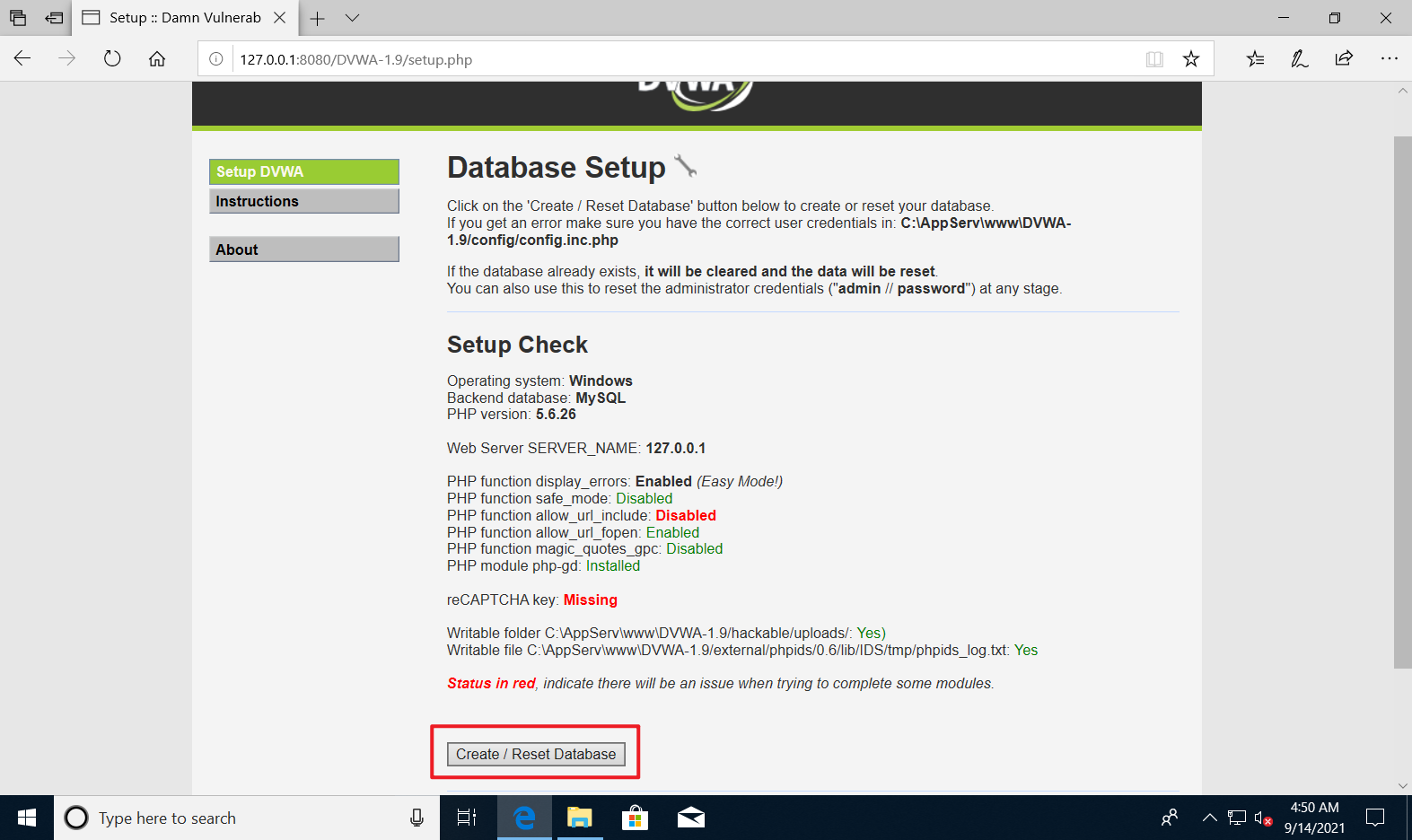Click the scroll up arrow

pos(1402,91)
